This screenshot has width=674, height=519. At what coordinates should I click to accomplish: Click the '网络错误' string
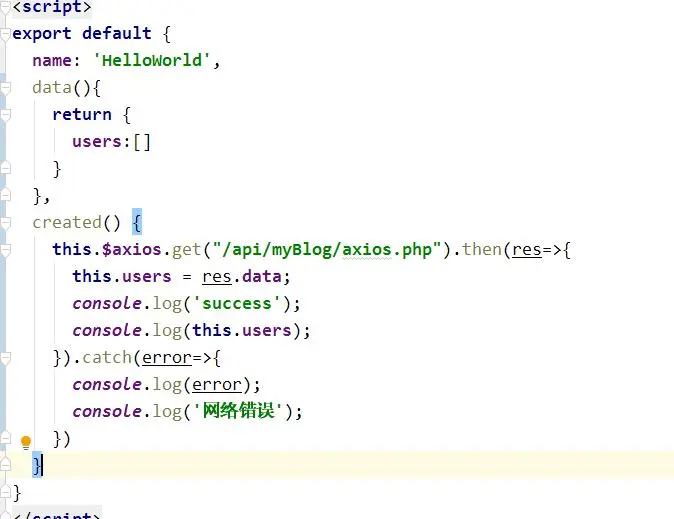point(238,411)
